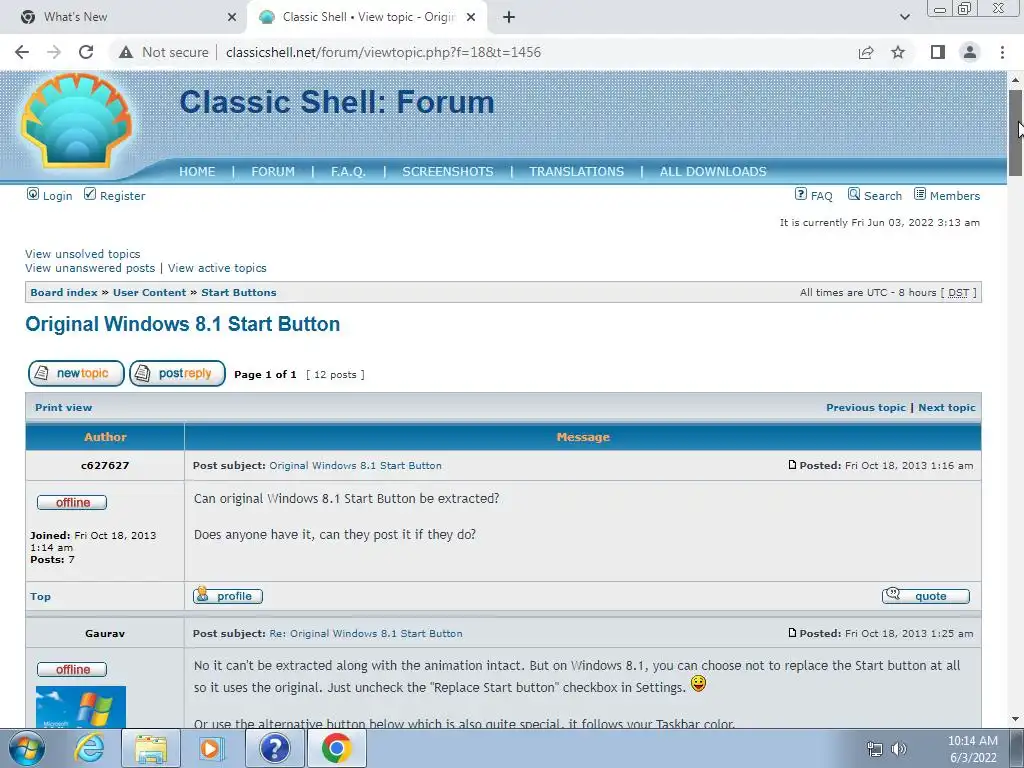Open the taskbar clock showing 10:14 AM
1024x768 pixels.
pyautogui.click(x=972, y=749)
